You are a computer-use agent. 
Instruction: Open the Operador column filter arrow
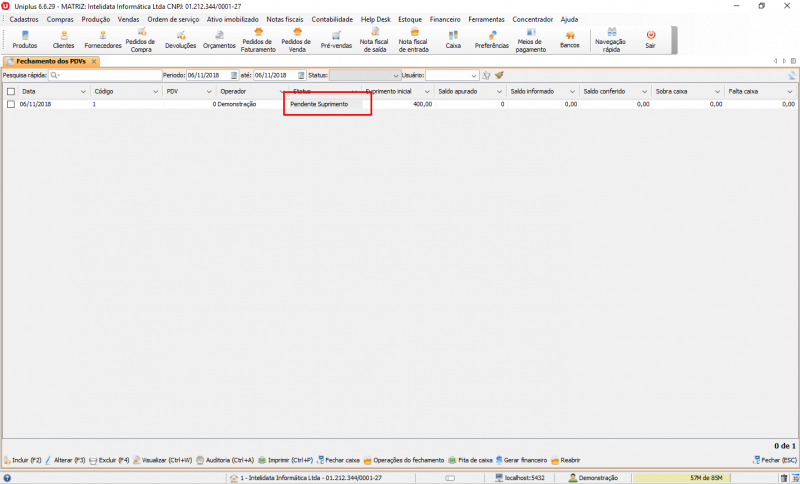[x=281, y=91]
